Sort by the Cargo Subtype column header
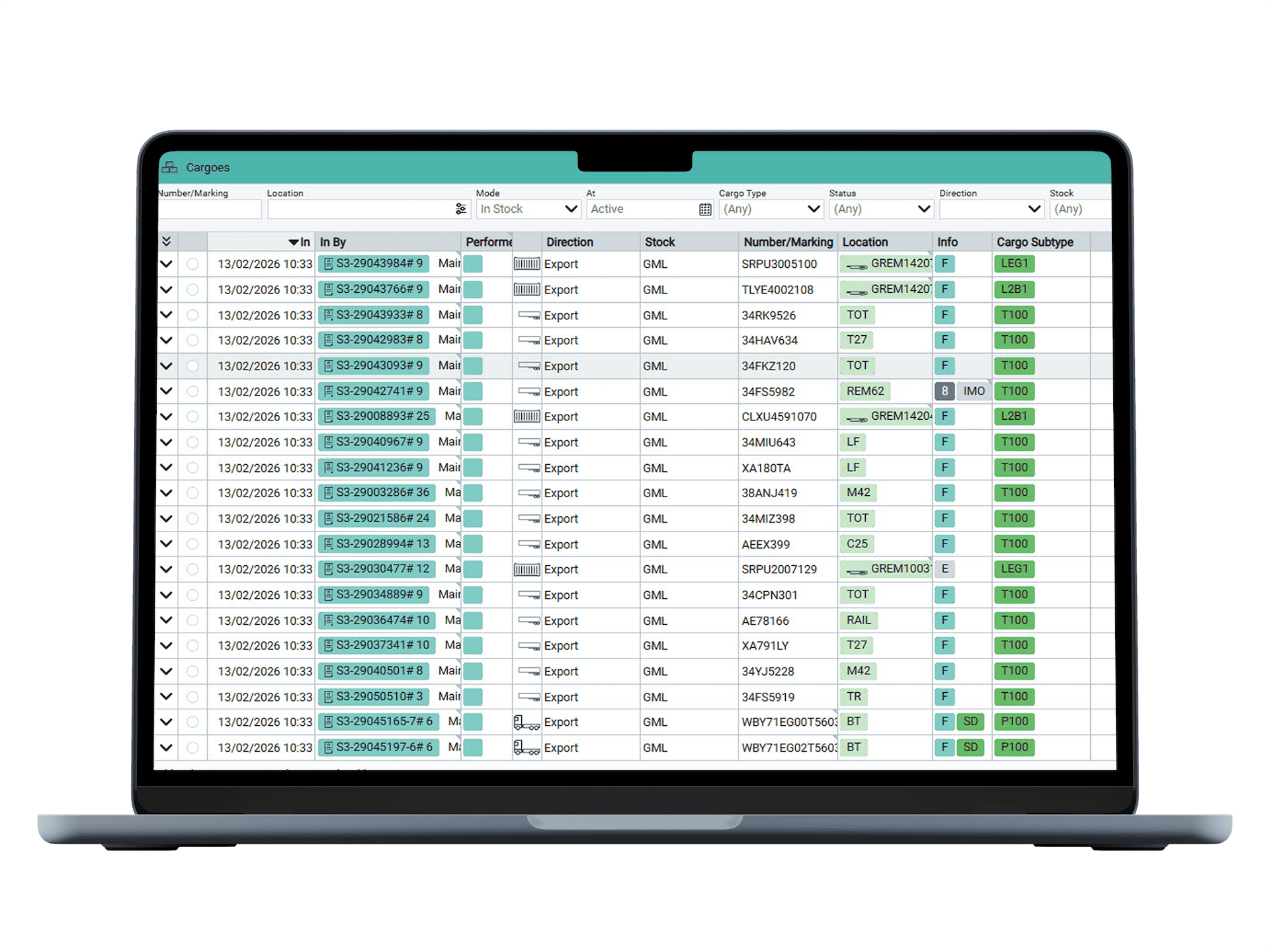This screenshot has width=1270, height=952. pos(1035,242)
